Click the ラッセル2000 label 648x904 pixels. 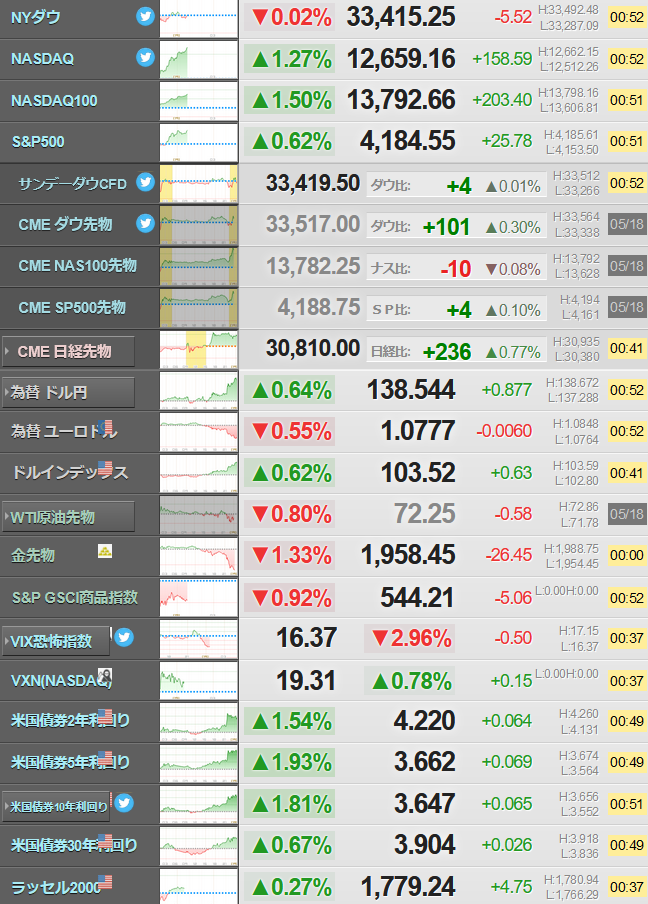(56, 887)
